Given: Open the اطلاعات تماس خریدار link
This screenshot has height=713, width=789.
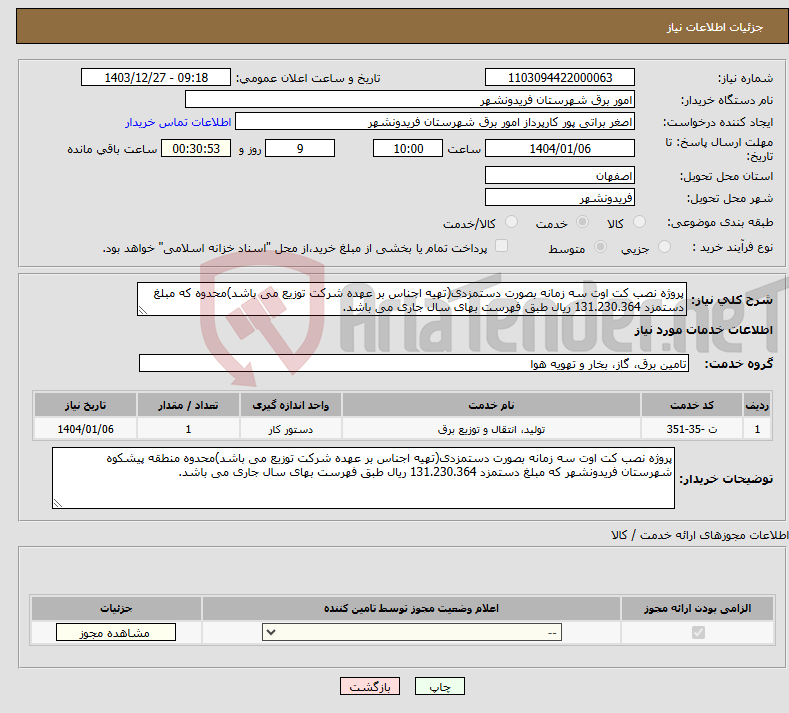Looking at the screenshot, I should (178, 122).
